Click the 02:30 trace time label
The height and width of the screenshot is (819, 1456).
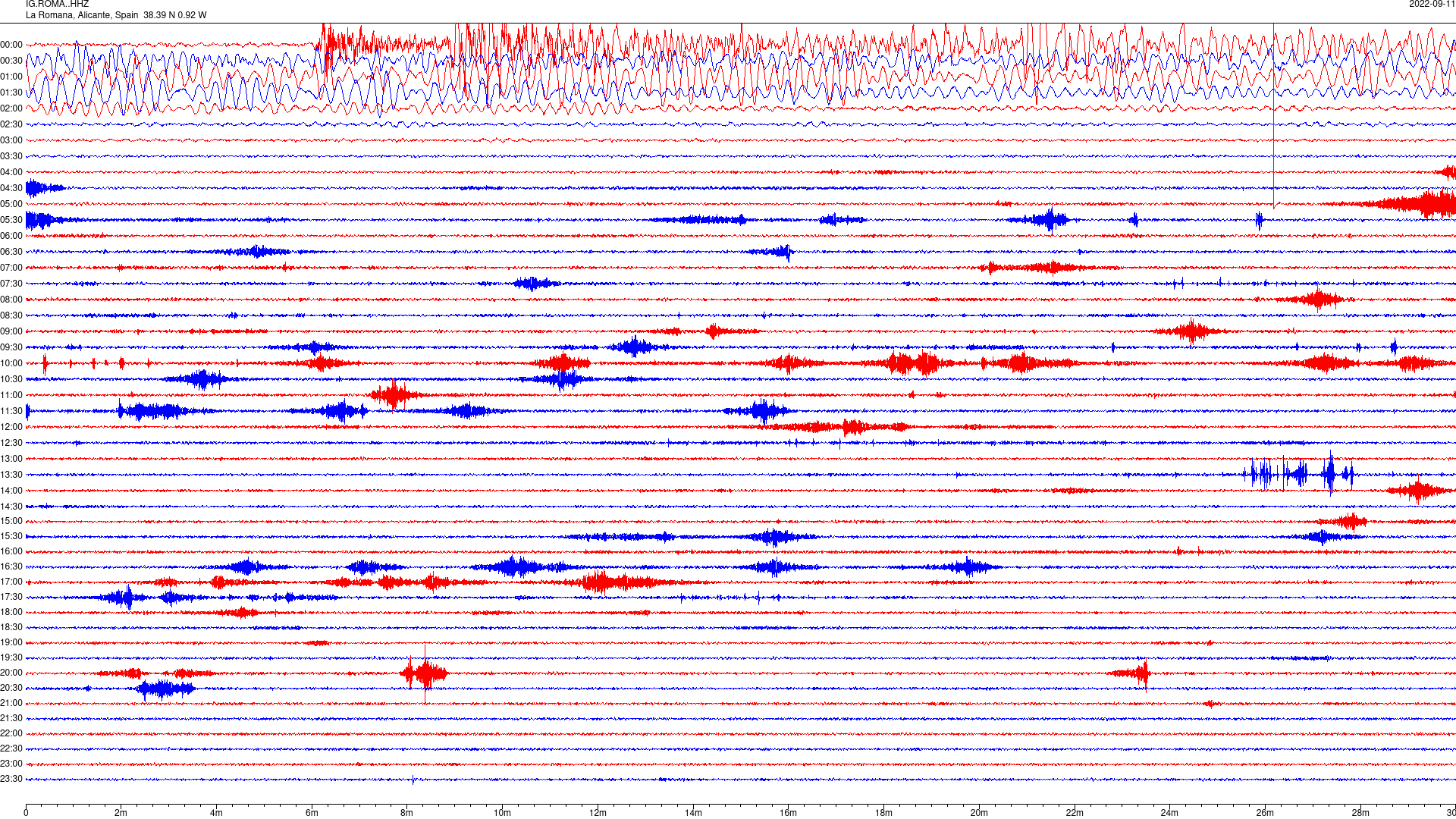(11, 124)
